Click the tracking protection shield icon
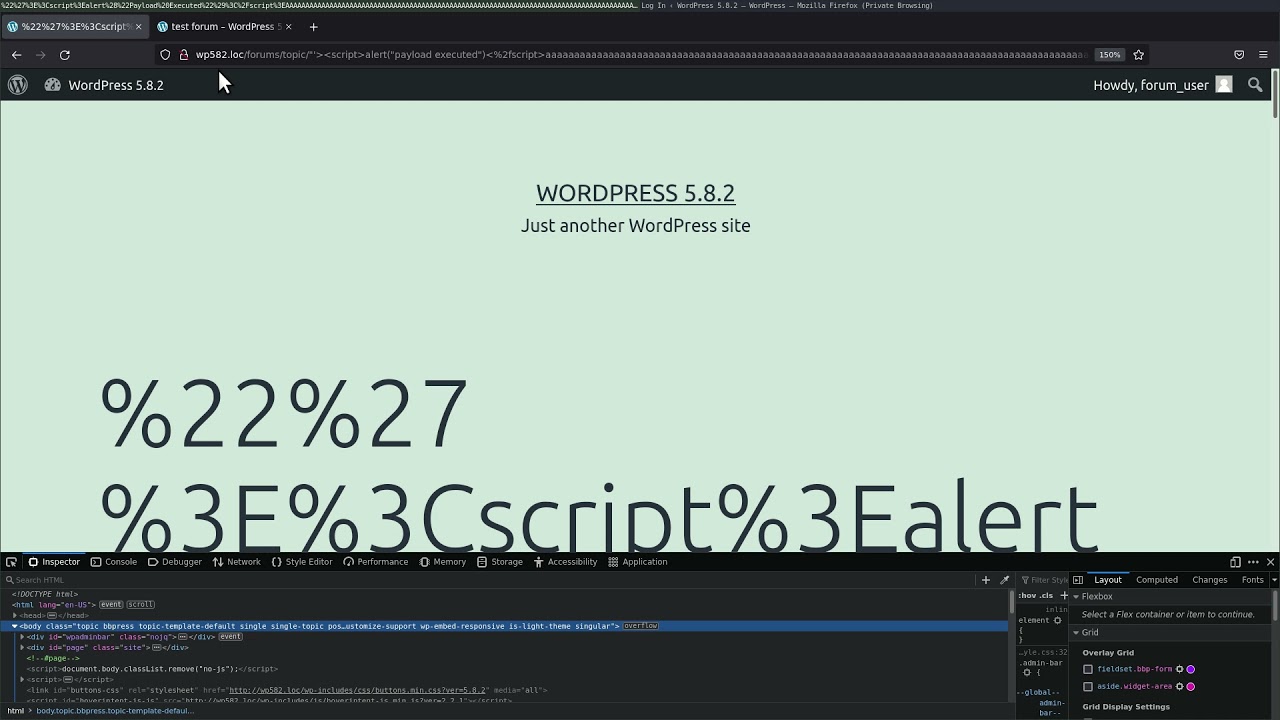Screen dimensions: 1280x720 (165, 55)
